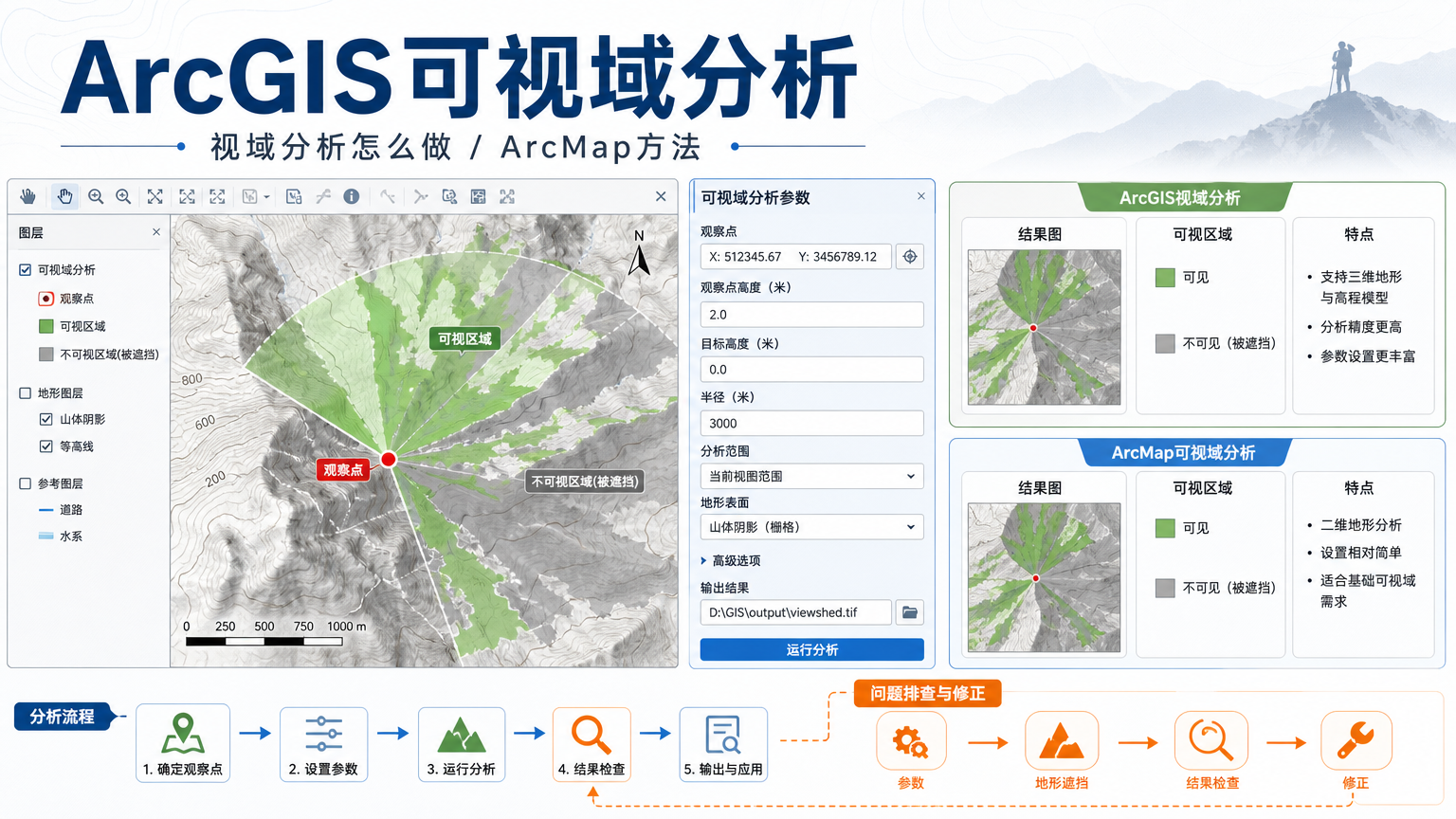The image size is (1456, 819).
Task: Click the map scale bar
Action: [x=264, y=642]
